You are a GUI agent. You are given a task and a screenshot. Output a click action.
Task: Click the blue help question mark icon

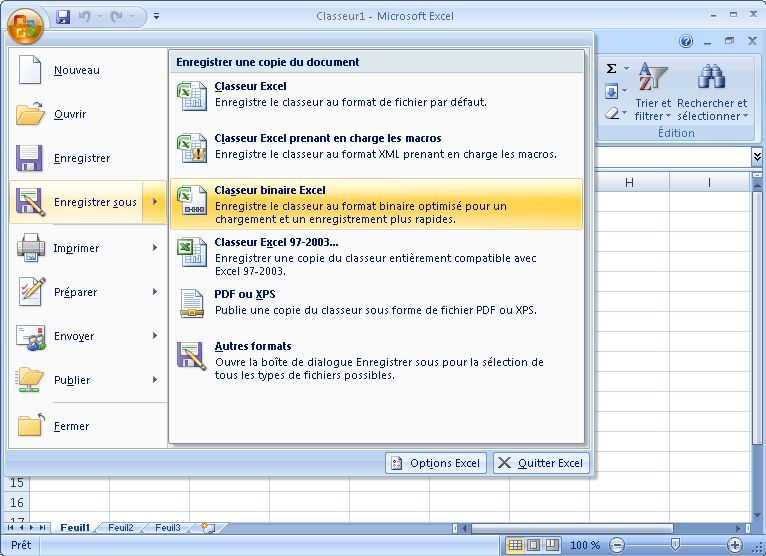click(x=686, y=41)
